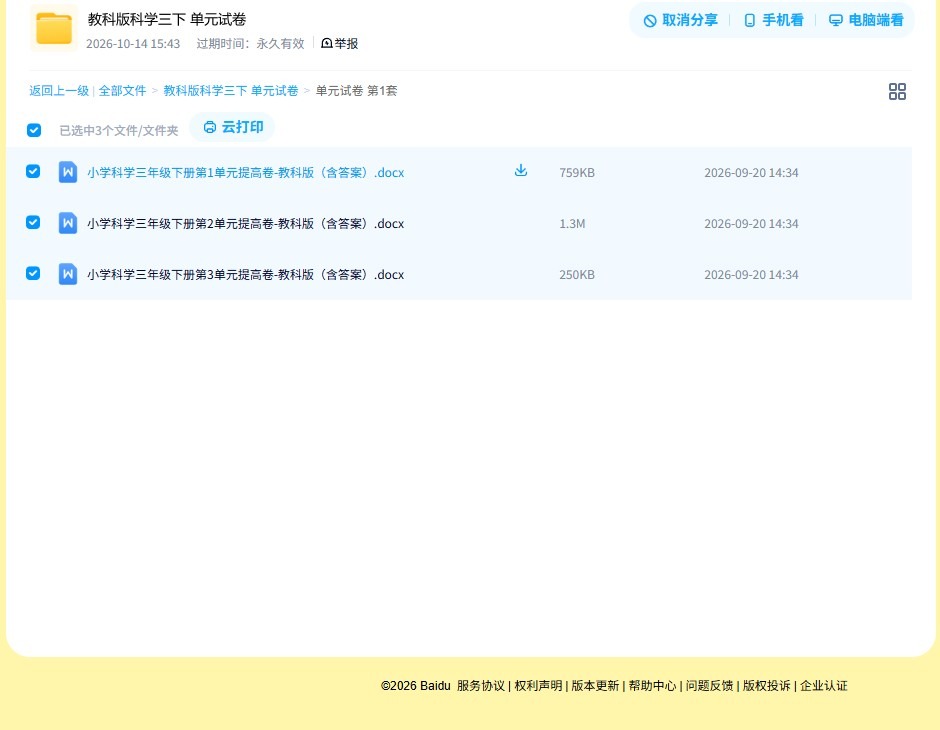The image size is (940, 730).
Task: Click the ©2026 Baidu copyright text
Action: [415, 686]
